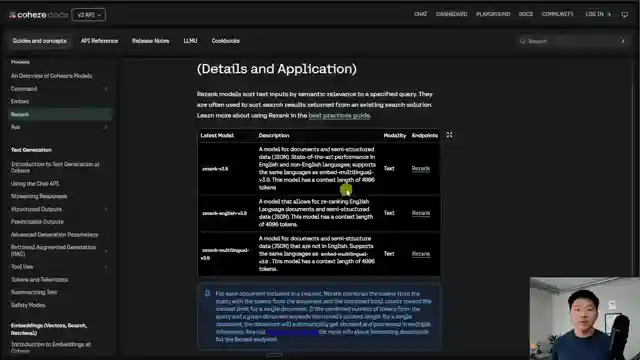
Task: Click the (Details and Application) page title
Action: 277,69
